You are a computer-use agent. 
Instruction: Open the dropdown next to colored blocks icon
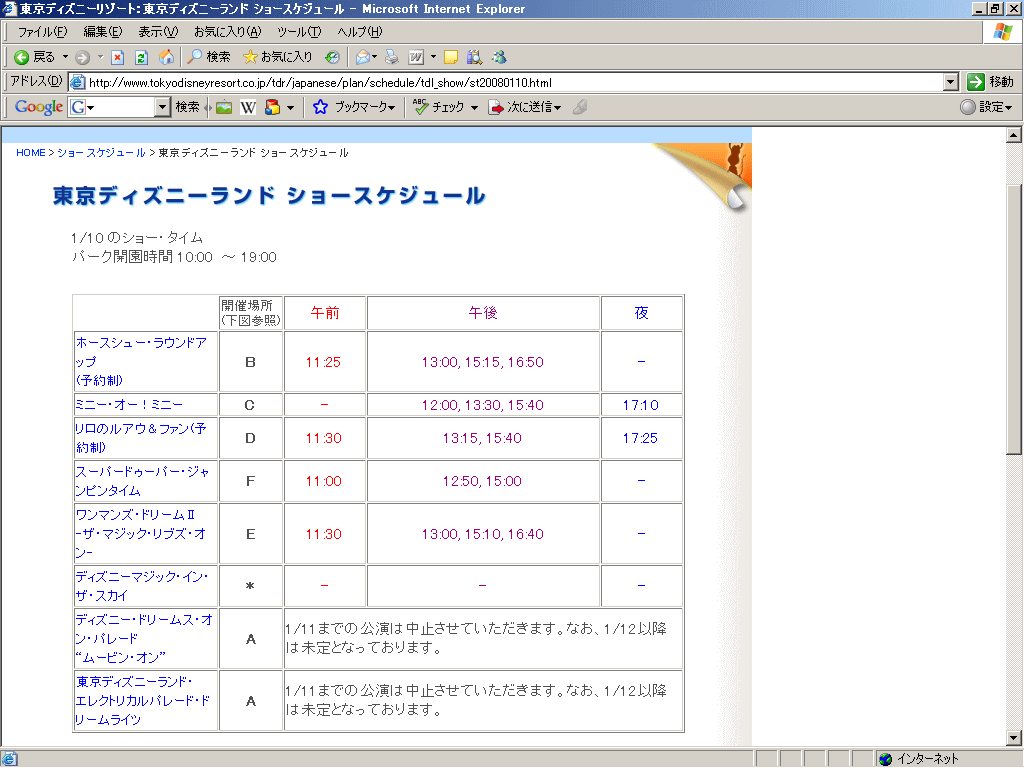point(291,107)
